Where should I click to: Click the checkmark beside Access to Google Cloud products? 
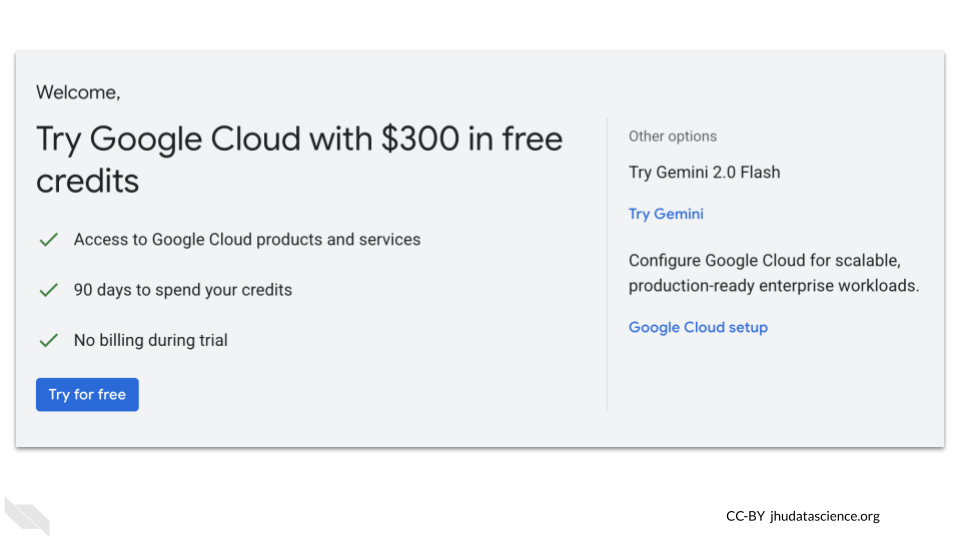48,239
